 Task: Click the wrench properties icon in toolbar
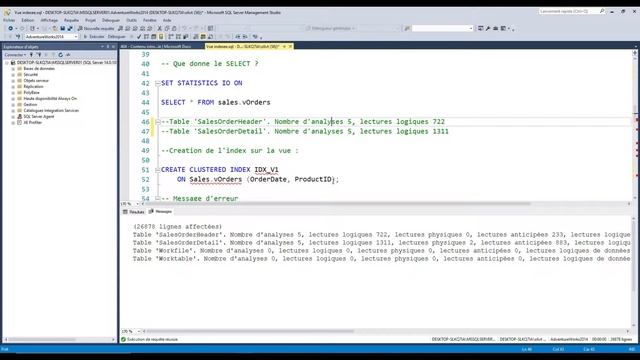coord(488,29)
